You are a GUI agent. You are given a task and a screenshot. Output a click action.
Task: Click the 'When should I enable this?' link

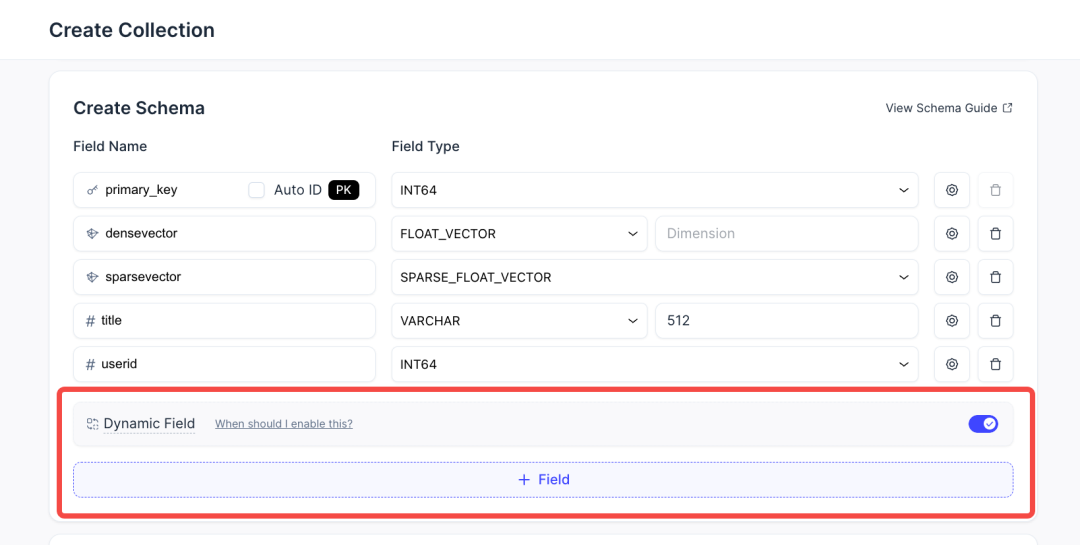tap(284, 424)
